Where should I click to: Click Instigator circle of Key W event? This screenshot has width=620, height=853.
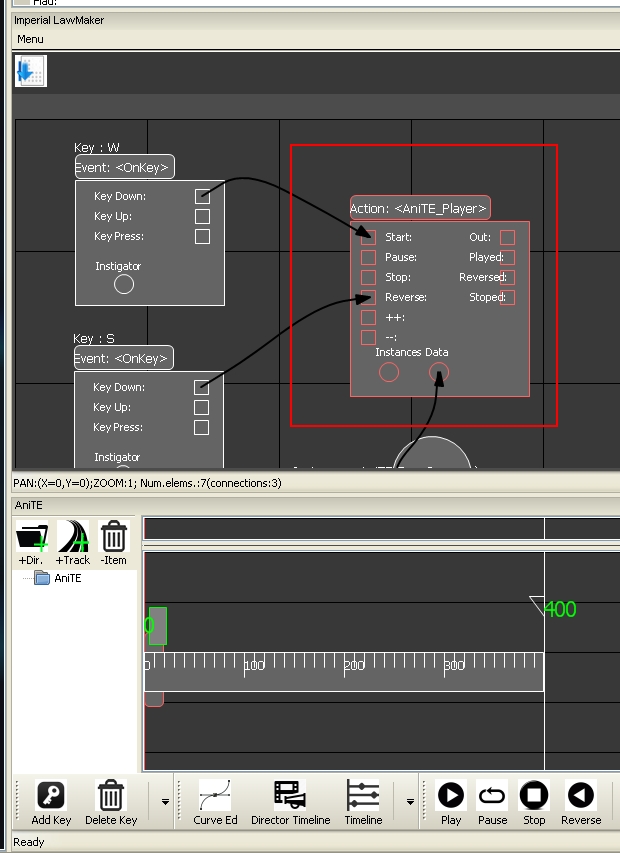[x=124, y=284]
